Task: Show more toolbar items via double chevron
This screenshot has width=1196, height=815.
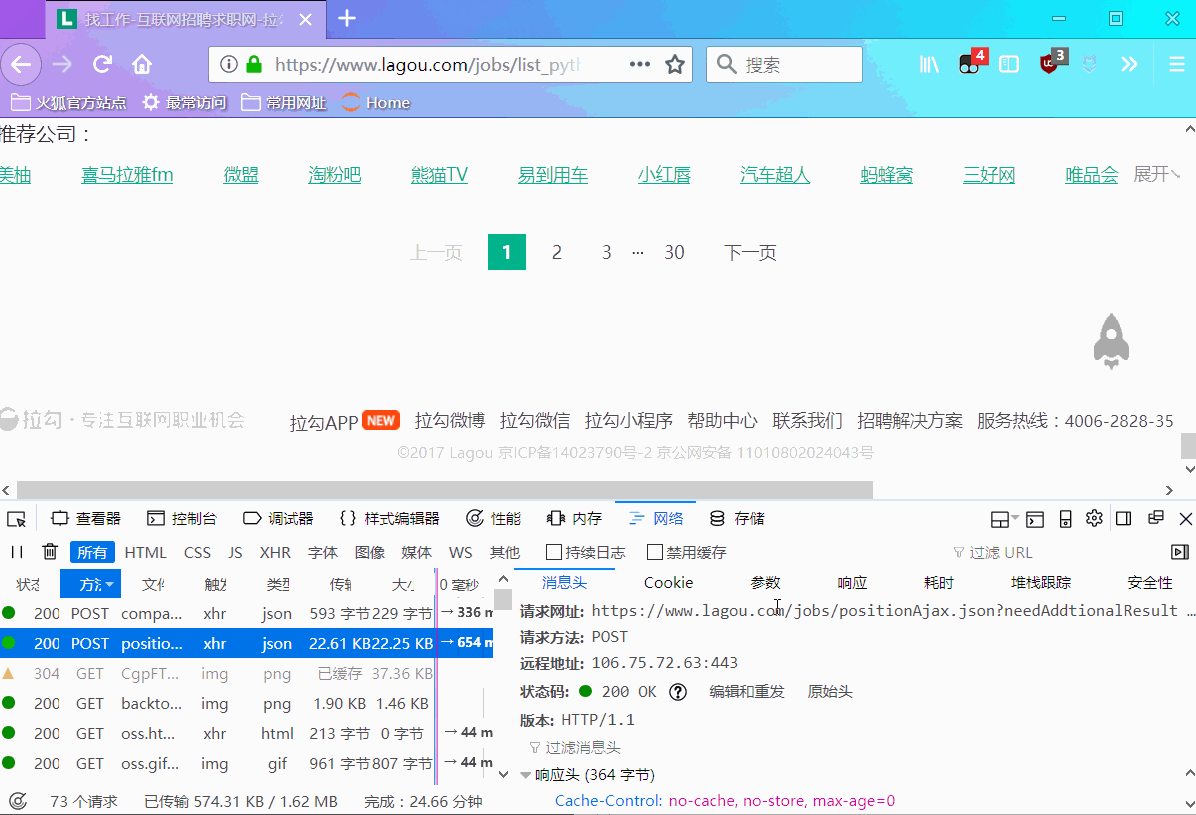Action: pos(1129,65)
